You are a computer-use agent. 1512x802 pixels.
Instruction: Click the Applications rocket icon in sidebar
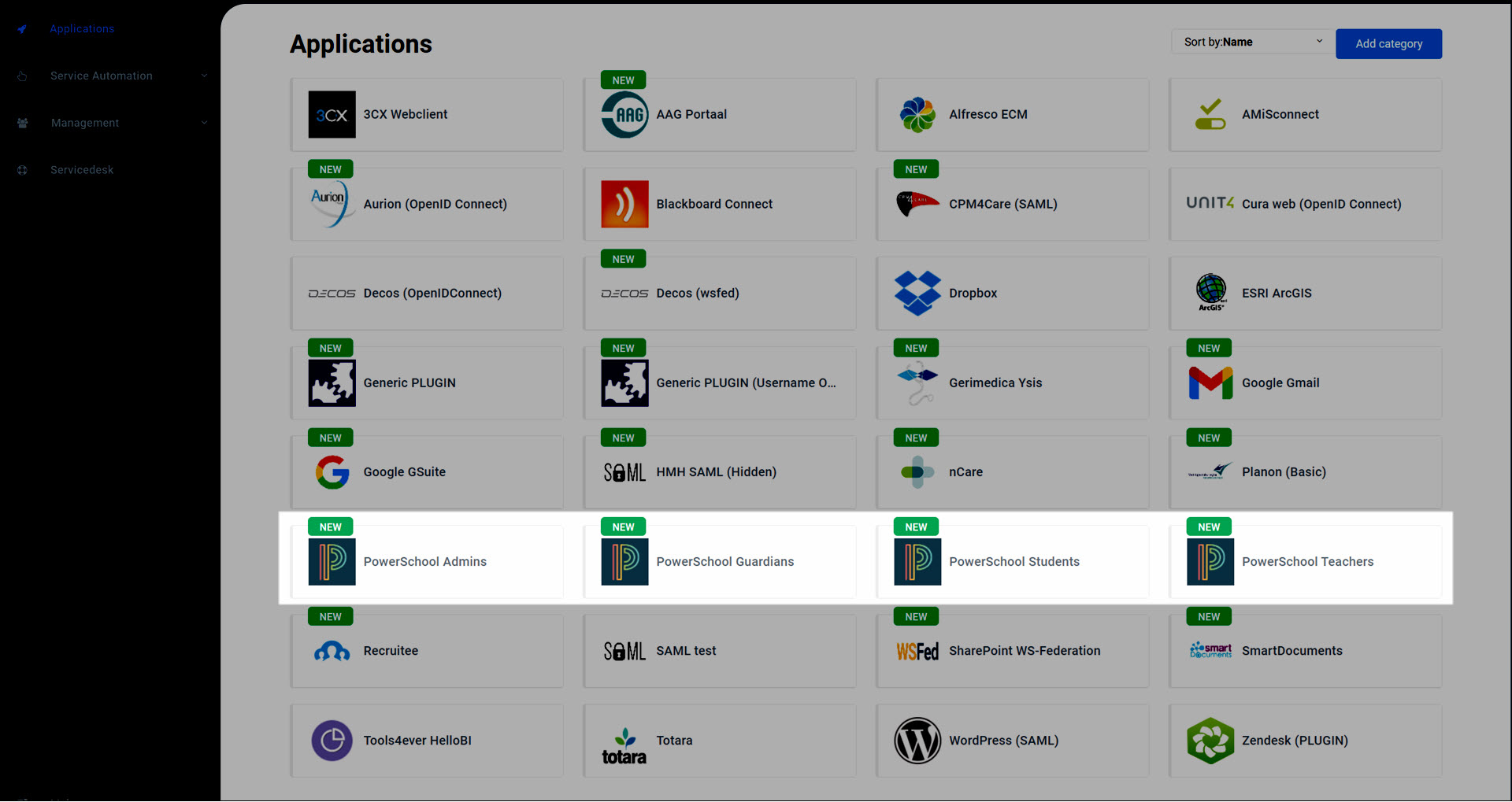tap(22, 29)
